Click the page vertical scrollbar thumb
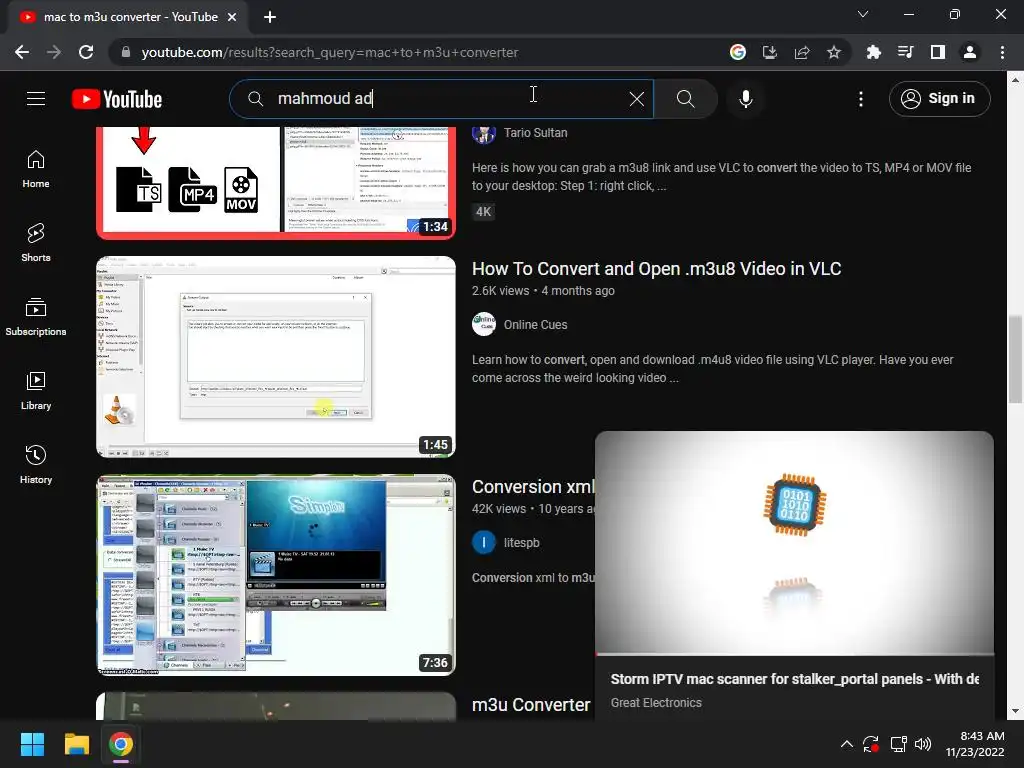Image resolution: width=1024 pixels, height=768 pixels. click(x=1015, y=359)
